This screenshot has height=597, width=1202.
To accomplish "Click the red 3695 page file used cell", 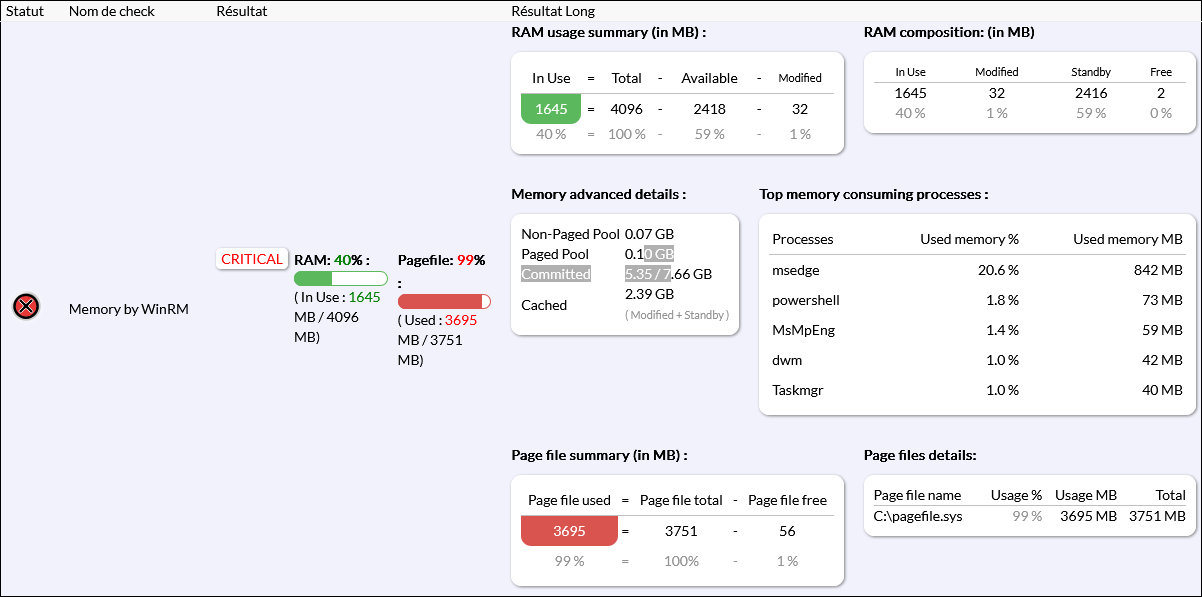I will coord(569,531).
